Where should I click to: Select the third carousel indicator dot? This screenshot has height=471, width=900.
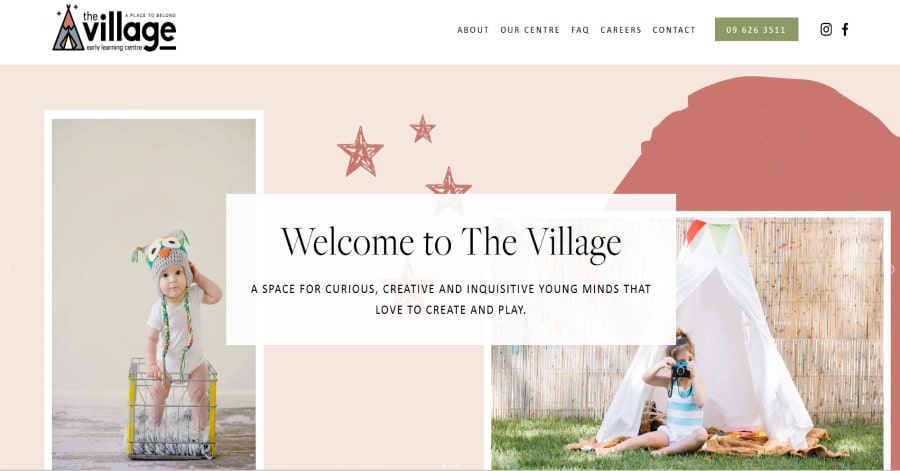tap(457, 465)
